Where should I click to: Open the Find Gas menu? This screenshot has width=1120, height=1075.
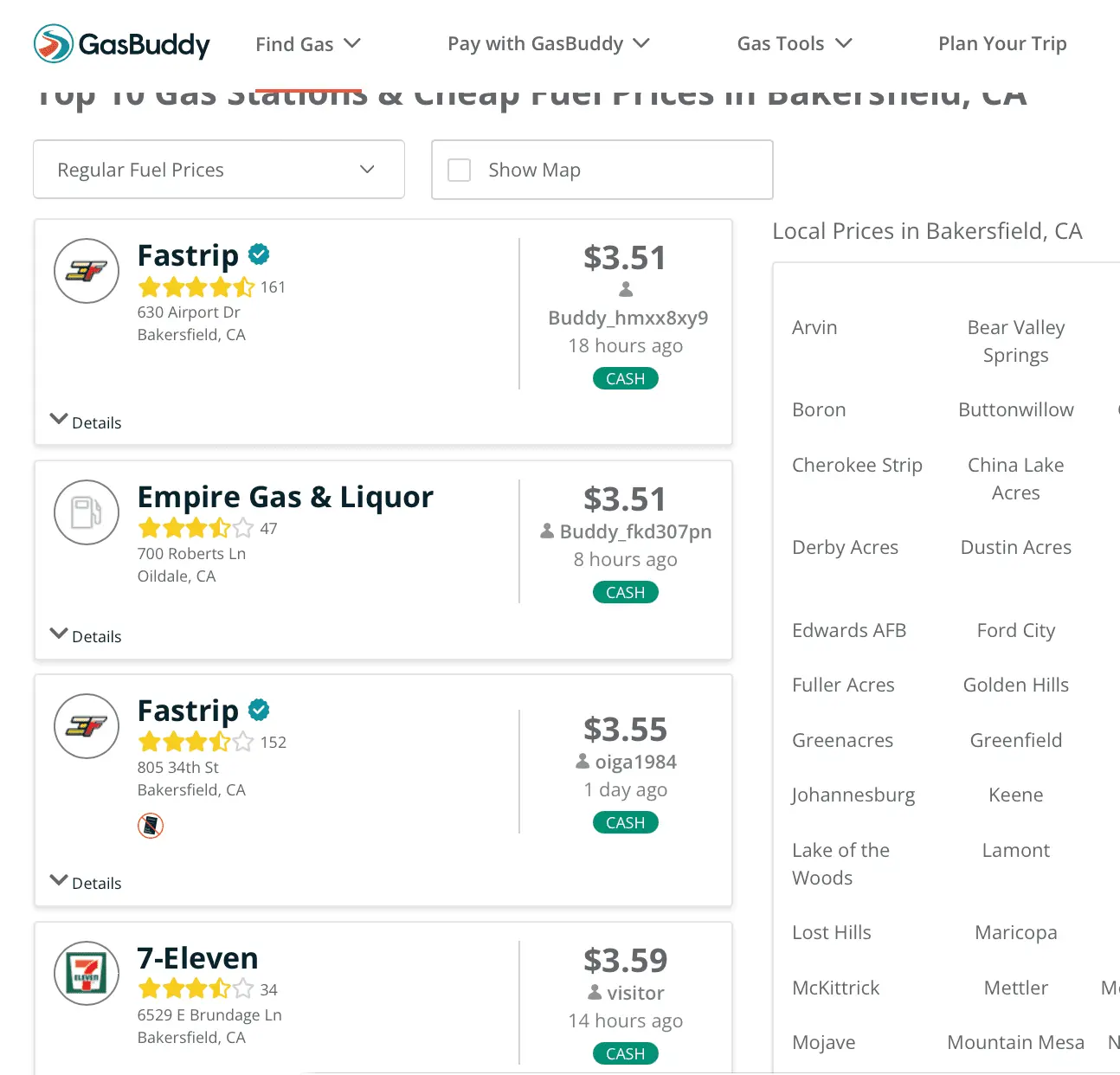307,44
